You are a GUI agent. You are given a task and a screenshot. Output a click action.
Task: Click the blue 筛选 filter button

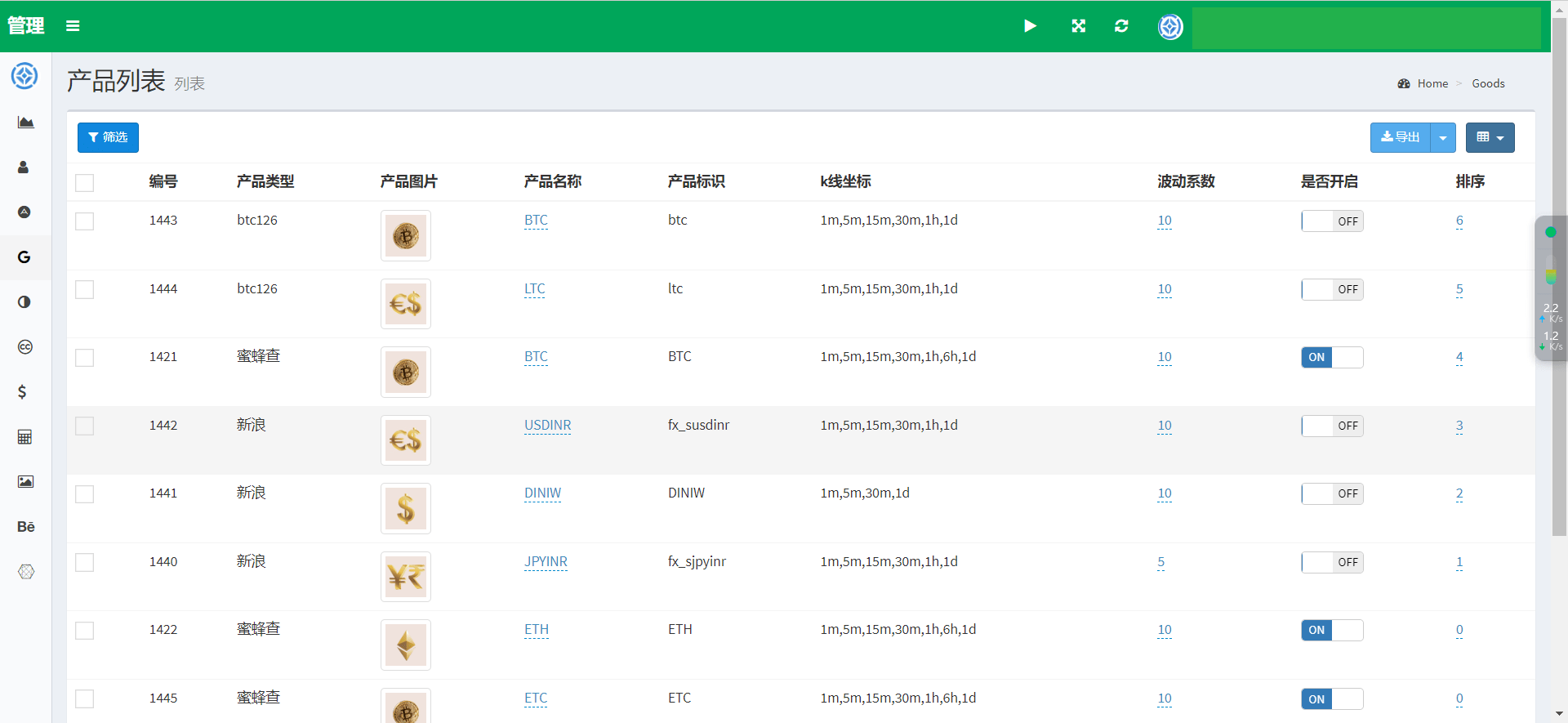tap(108, 138)
